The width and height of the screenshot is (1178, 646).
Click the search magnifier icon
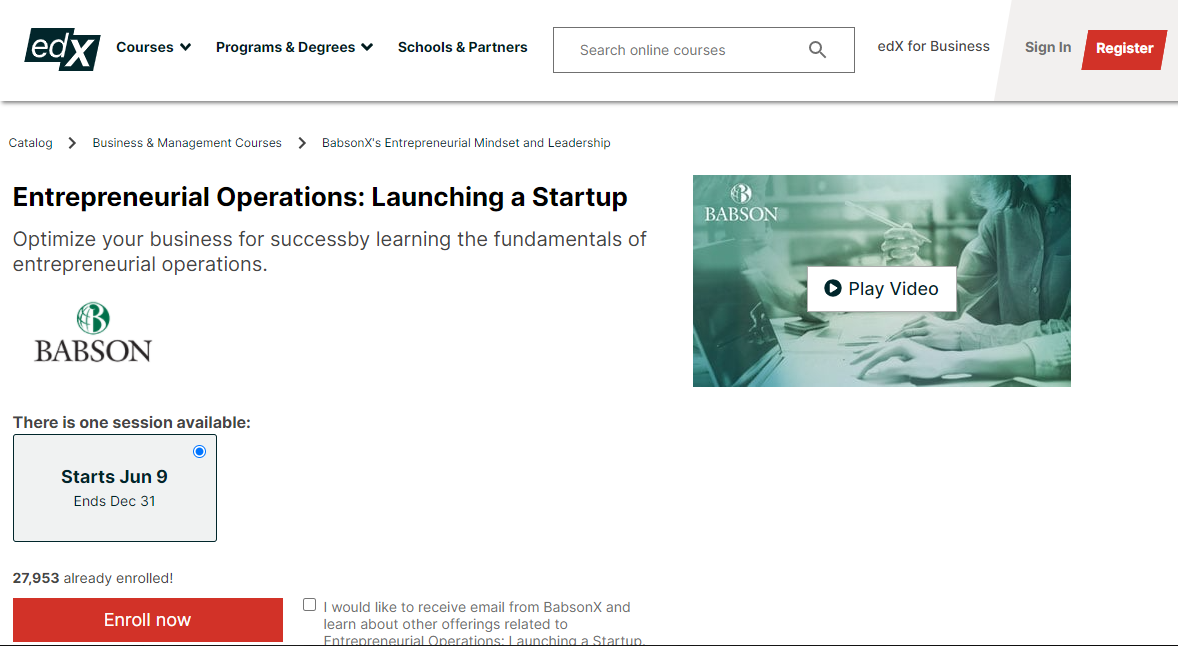click(817, 49)
